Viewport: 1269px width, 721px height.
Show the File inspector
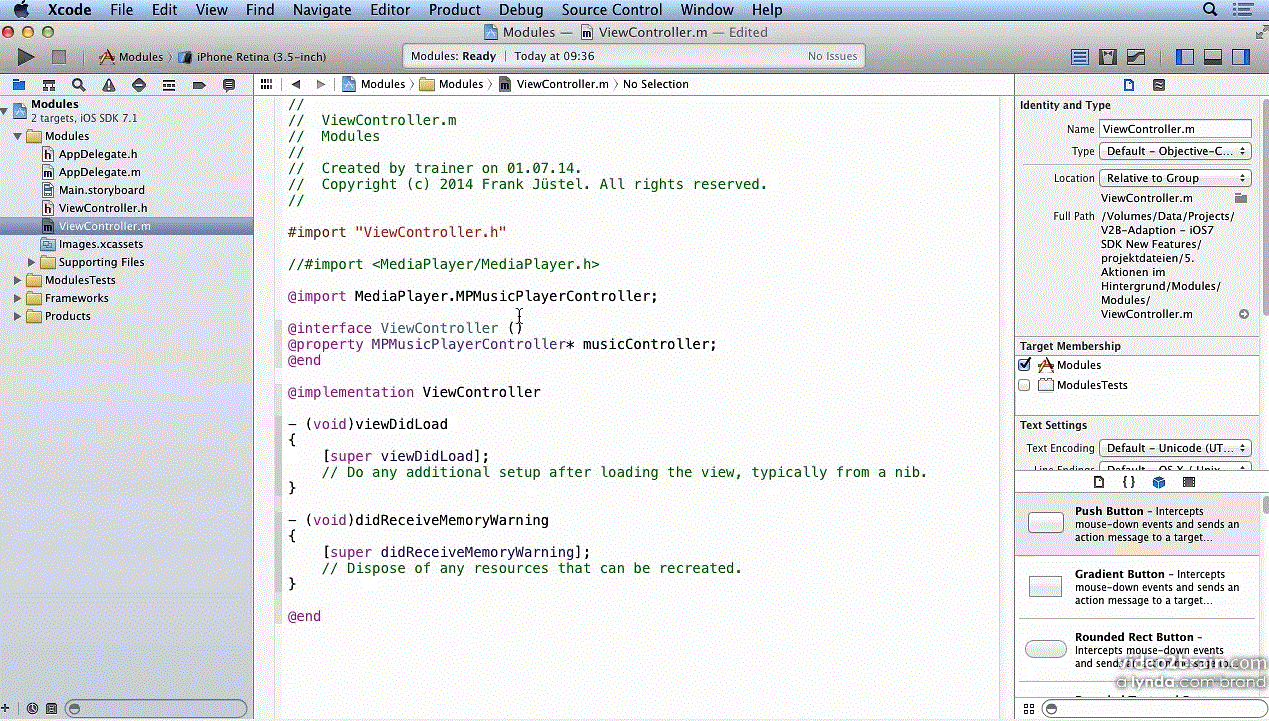[x=1129, y=85]
